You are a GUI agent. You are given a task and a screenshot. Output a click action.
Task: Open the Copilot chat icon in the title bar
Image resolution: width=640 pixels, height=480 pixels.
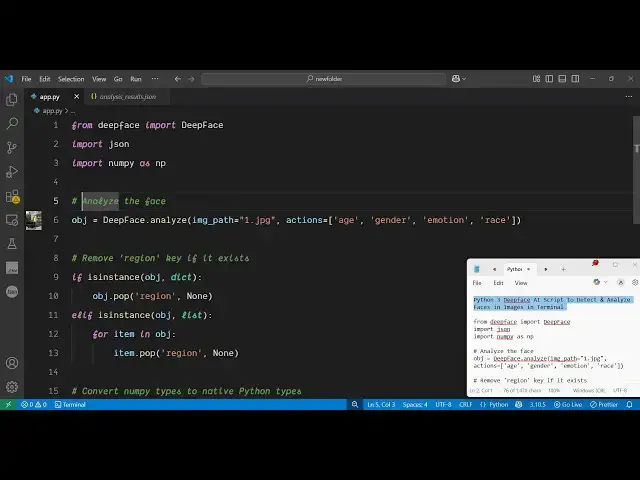tap(456, 79)
